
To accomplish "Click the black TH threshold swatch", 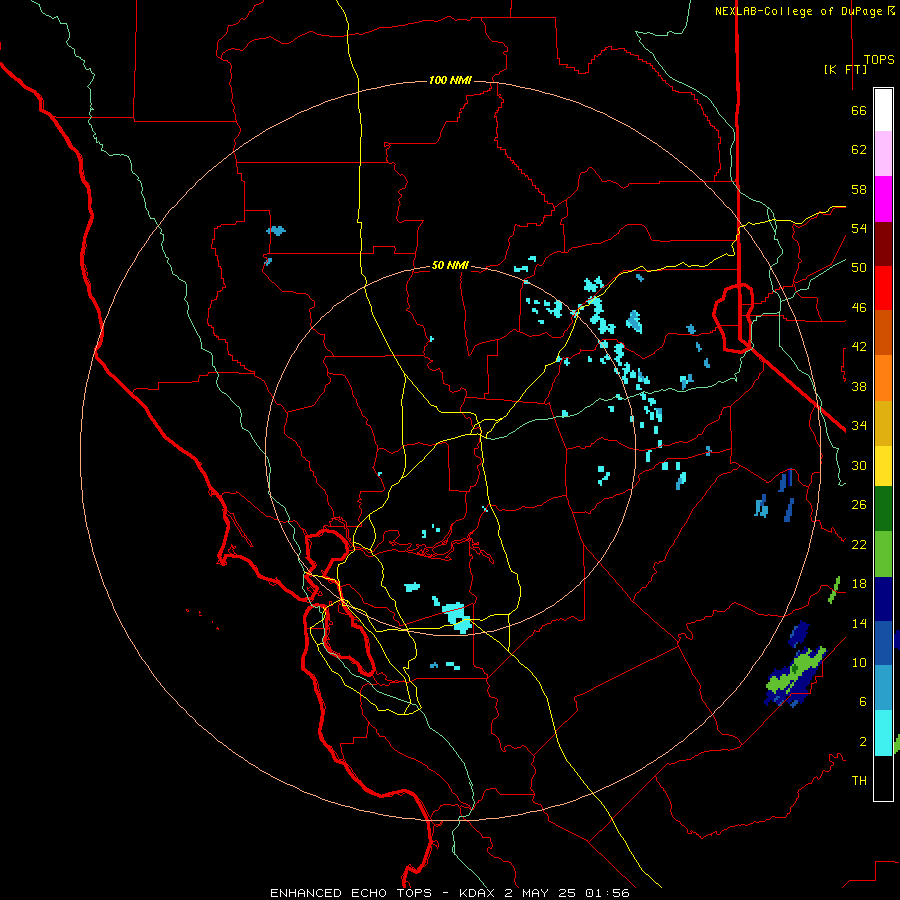I will (883, 778).
